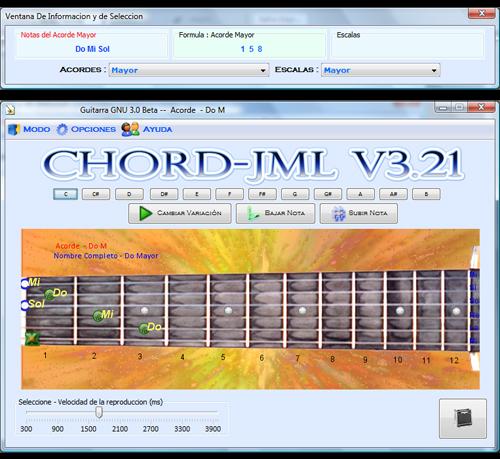Select the F root note button

pyautogui.click(x=229, y=194)
